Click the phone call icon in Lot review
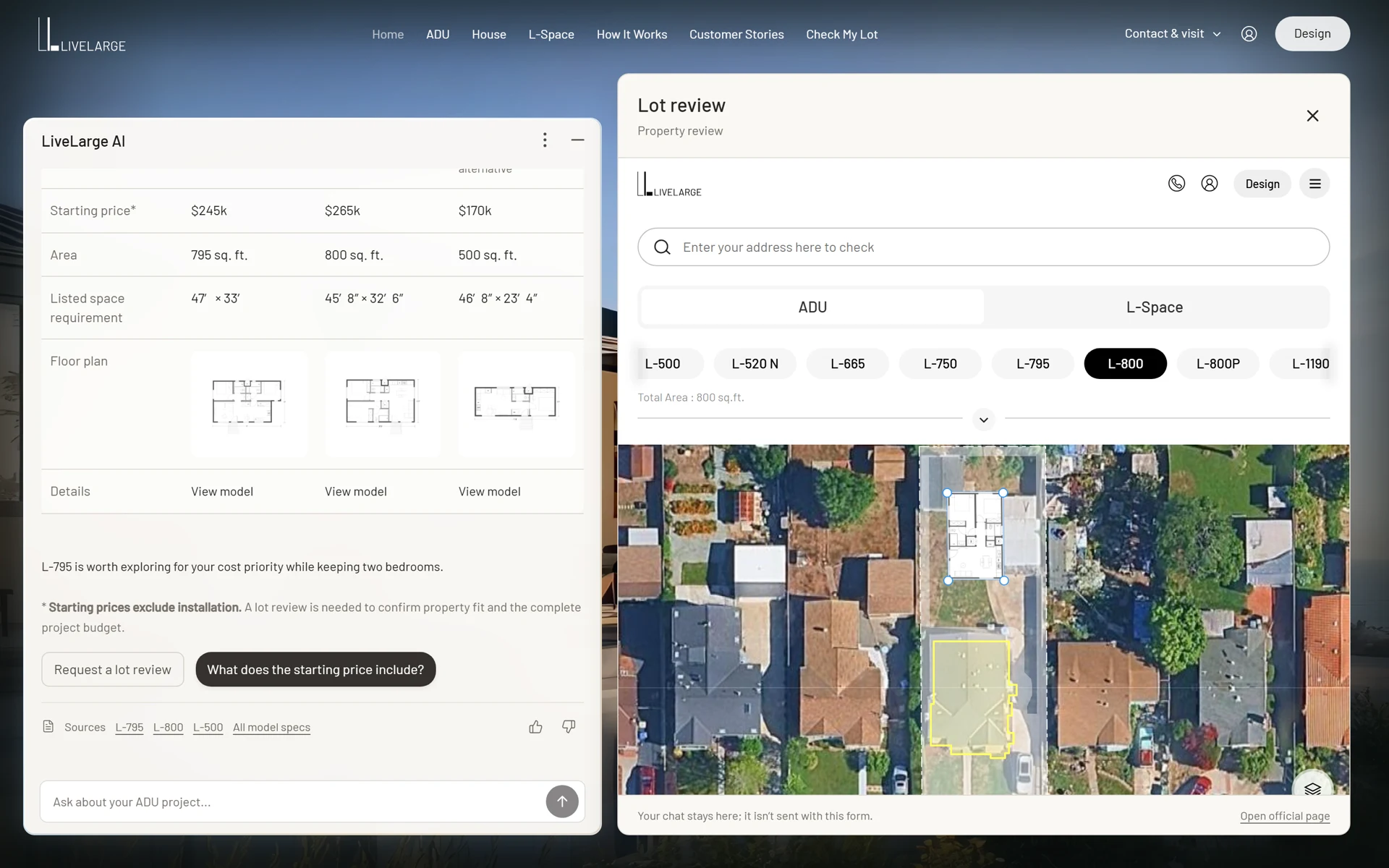This screenshot has width=1389, height=868. (1176, 184)
